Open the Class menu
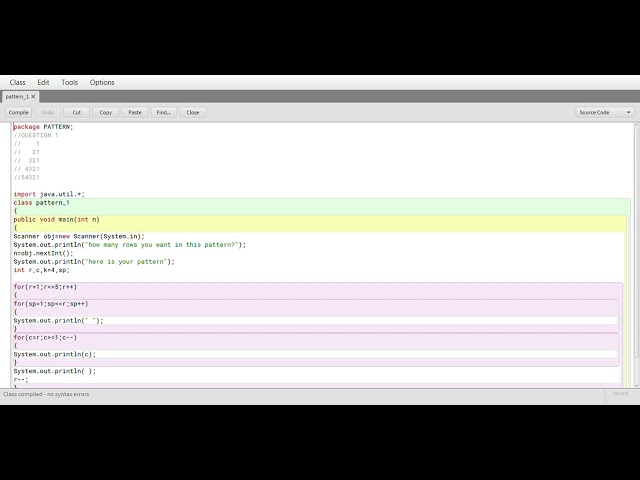 tap(18, 82)
